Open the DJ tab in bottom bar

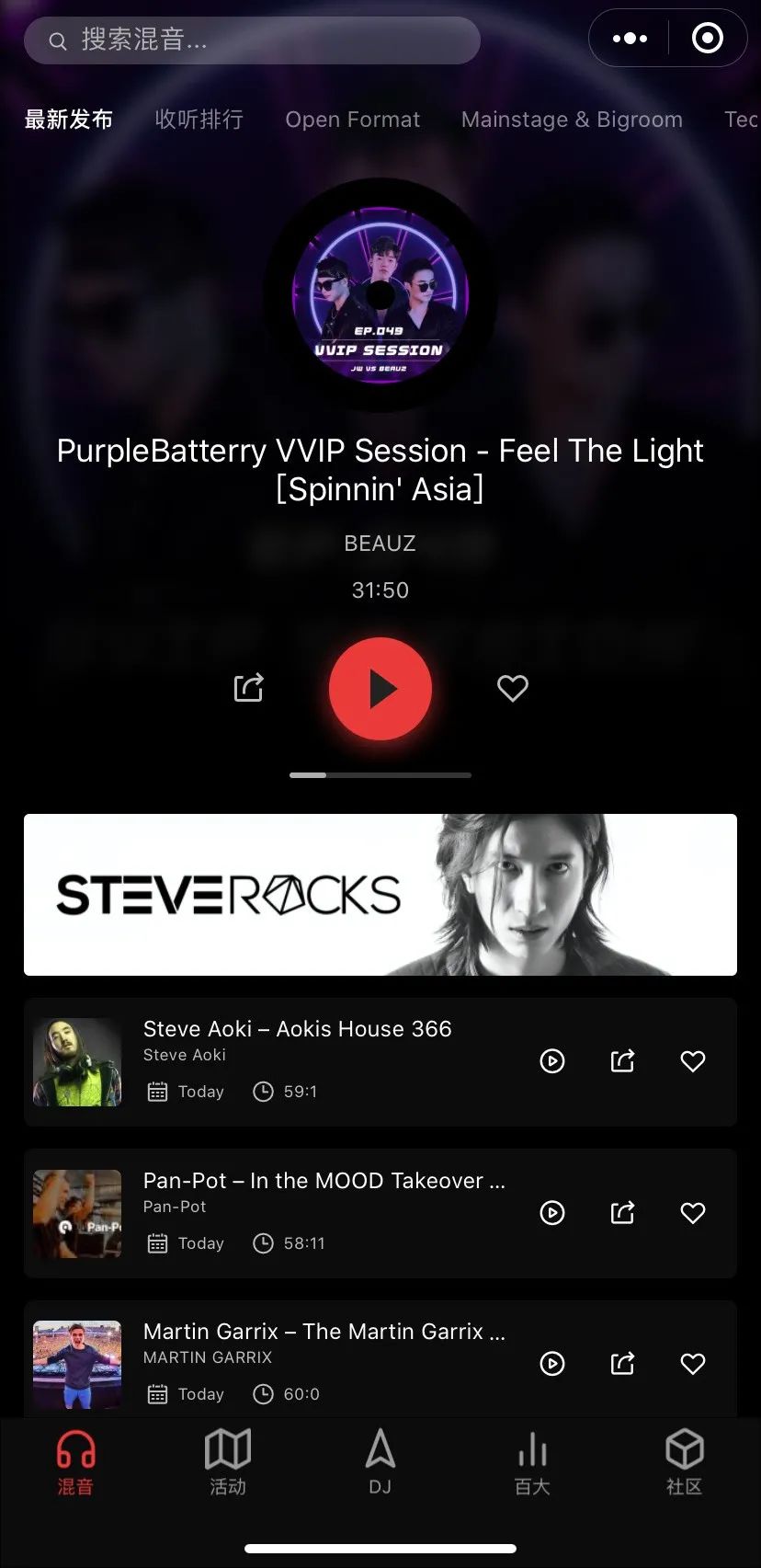[x=380, y=1462]
